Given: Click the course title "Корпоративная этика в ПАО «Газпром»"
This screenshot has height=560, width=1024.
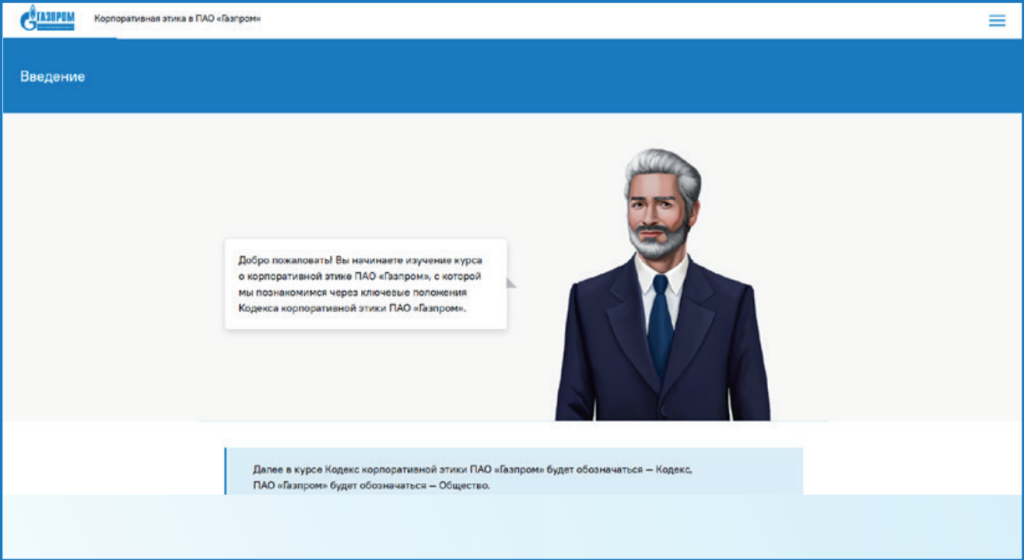Looking at the screenshot, I should 177,19.
